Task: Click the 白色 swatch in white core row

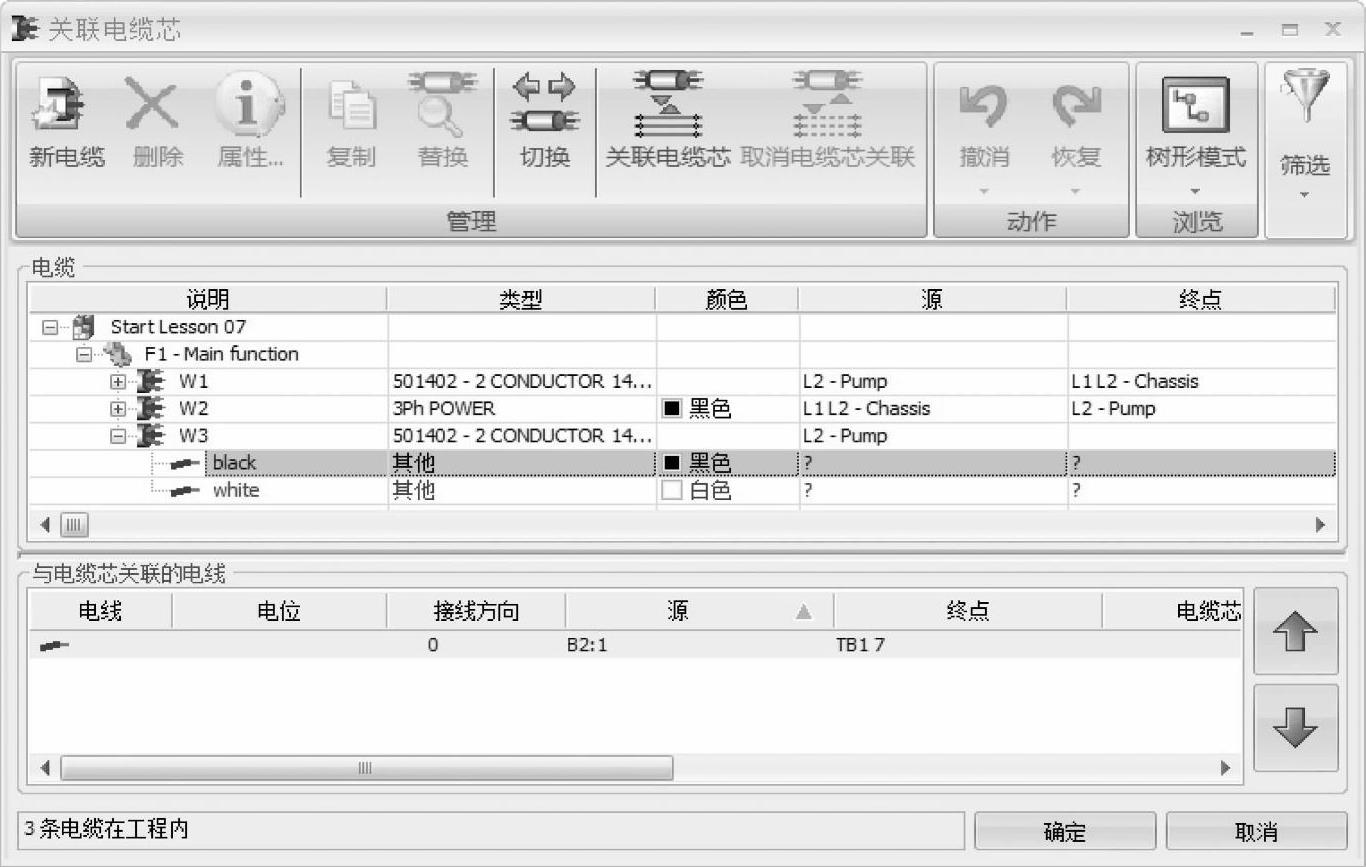Action: [672, 490]
